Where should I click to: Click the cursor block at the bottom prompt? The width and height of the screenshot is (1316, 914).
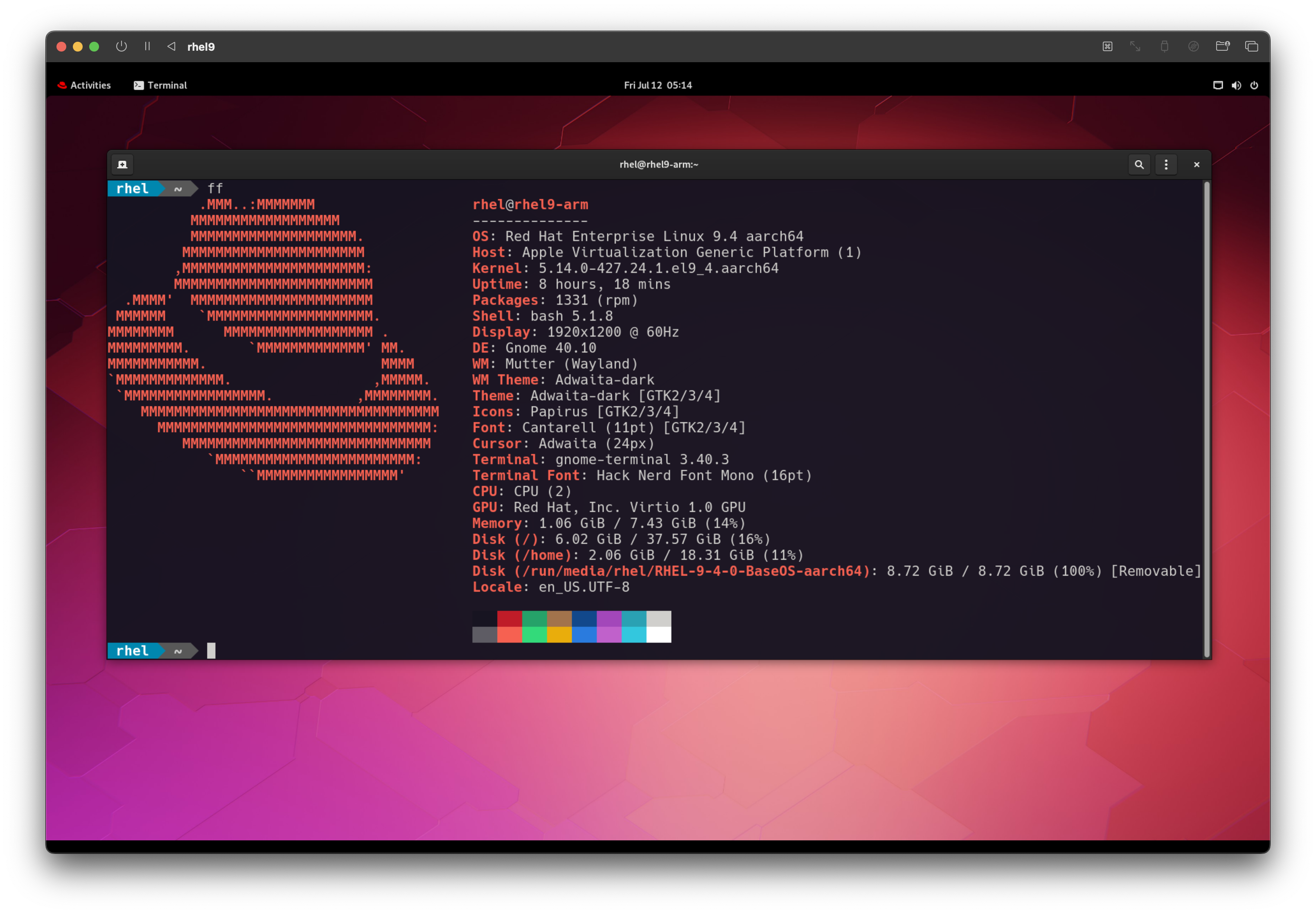[211, 651]
